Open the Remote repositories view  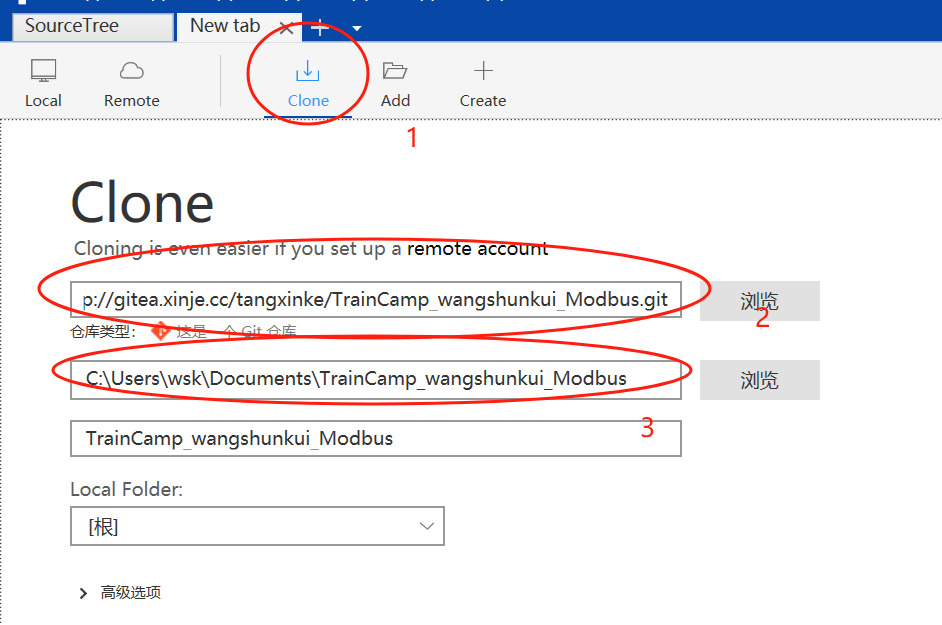[x=132, y=83]
